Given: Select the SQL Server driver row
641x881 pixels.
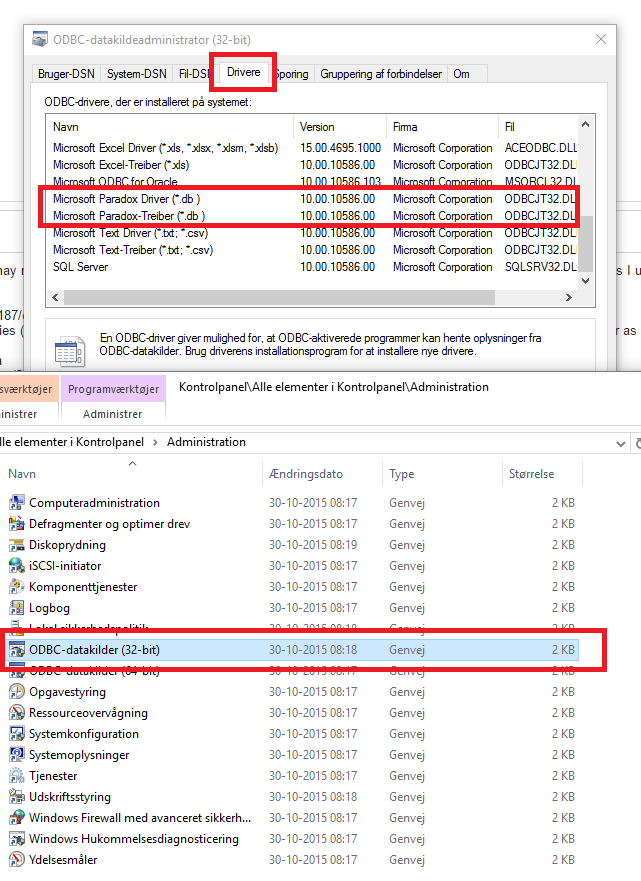Looking at the screenshot, I should point(81,267).
